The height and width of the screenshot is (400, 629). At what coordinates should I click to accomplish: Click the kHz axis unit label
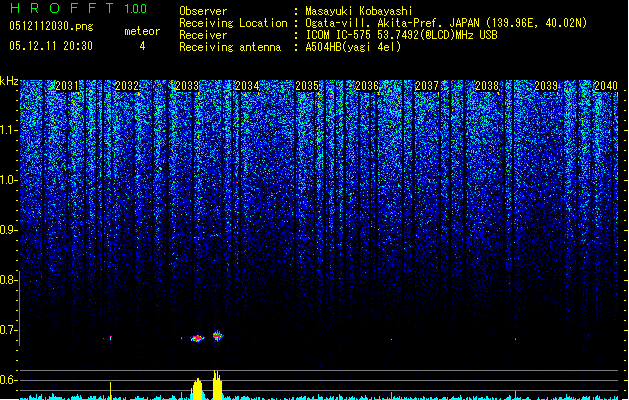(9, 81)
